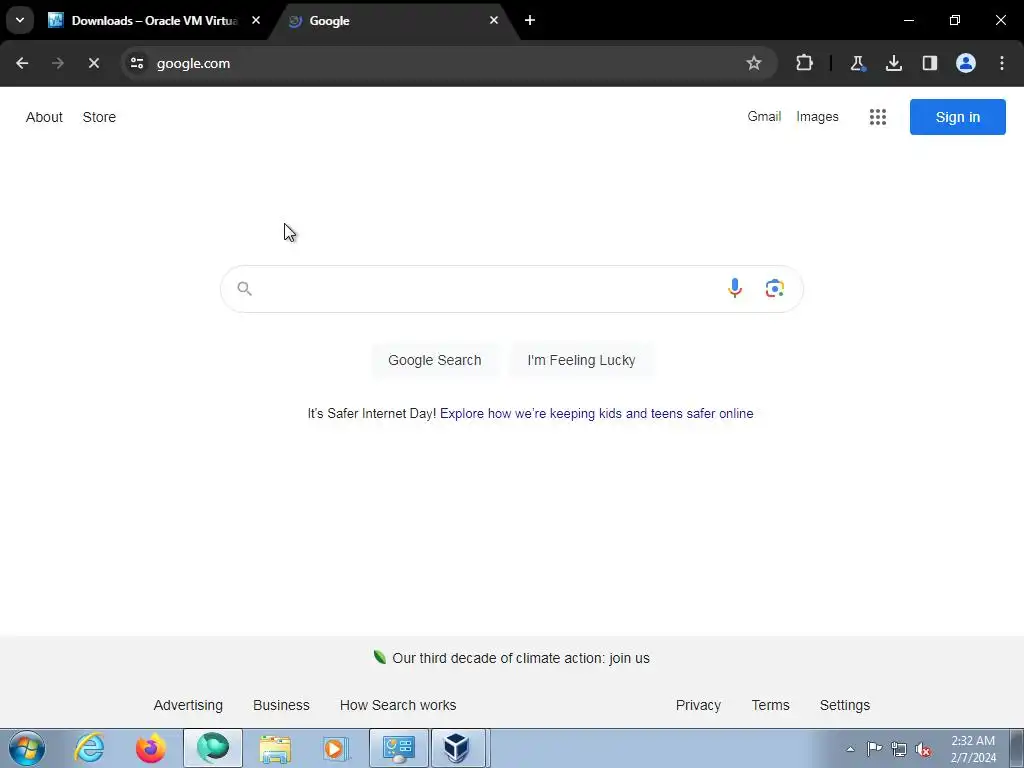1024x768 pixels.
Task: Open Advertising footer link
Action: [x=188, y=705]
